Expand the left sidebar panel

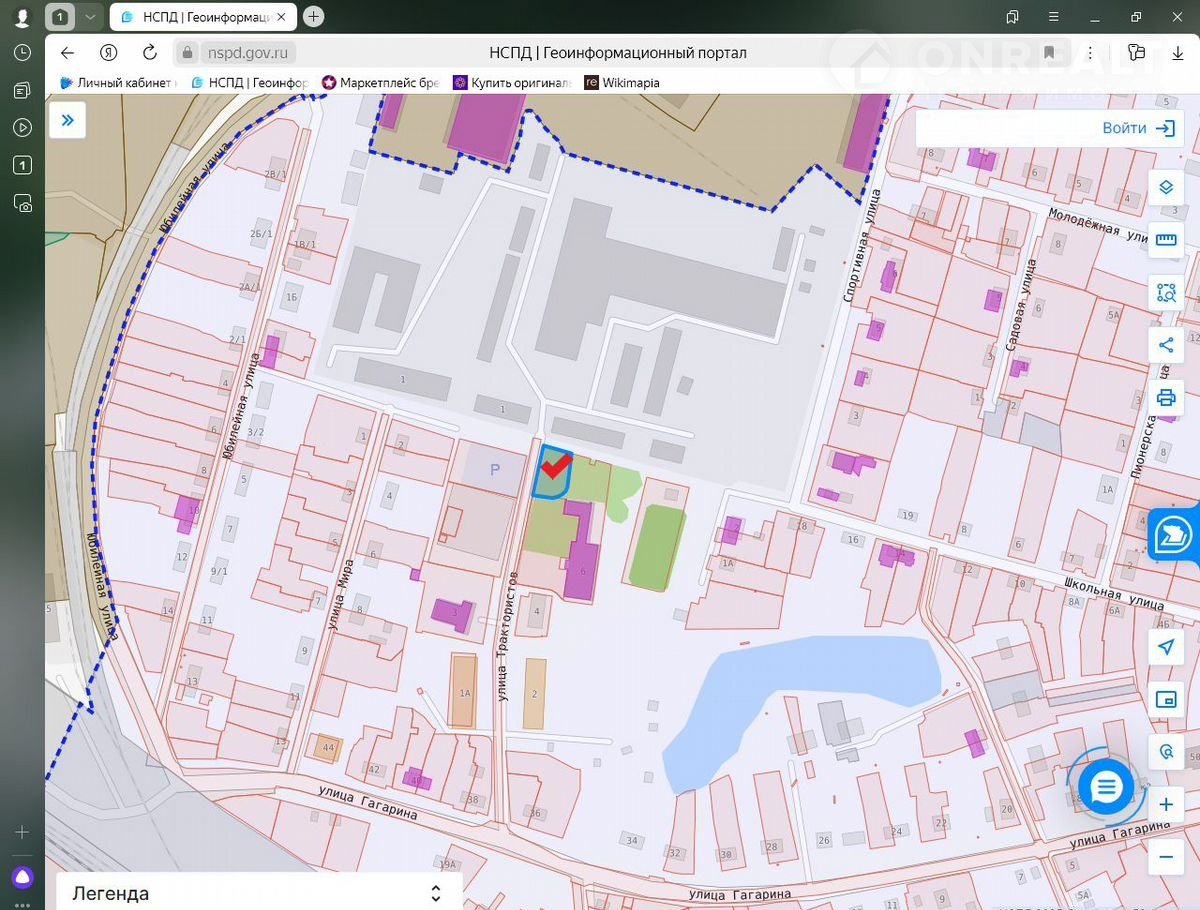(x=68, y=120)
